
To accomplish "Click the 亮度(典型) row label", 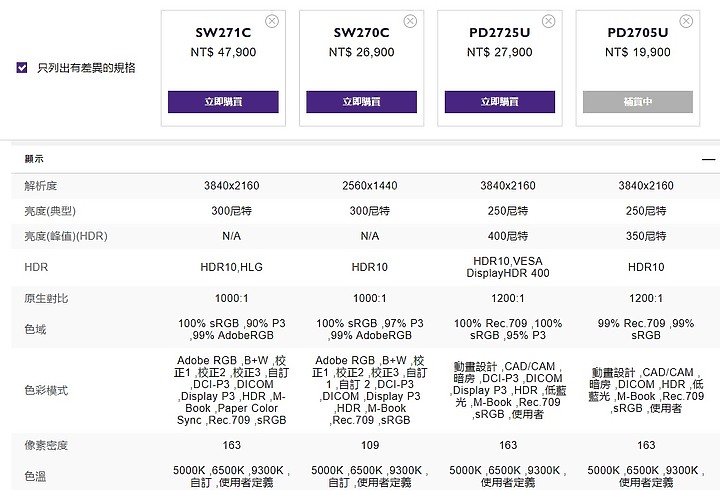I will click(50, 211).
